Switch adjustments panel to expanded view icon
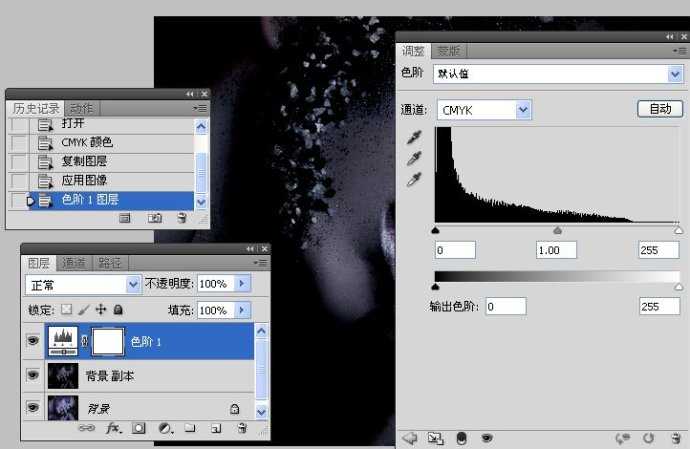 pos(436,438)
